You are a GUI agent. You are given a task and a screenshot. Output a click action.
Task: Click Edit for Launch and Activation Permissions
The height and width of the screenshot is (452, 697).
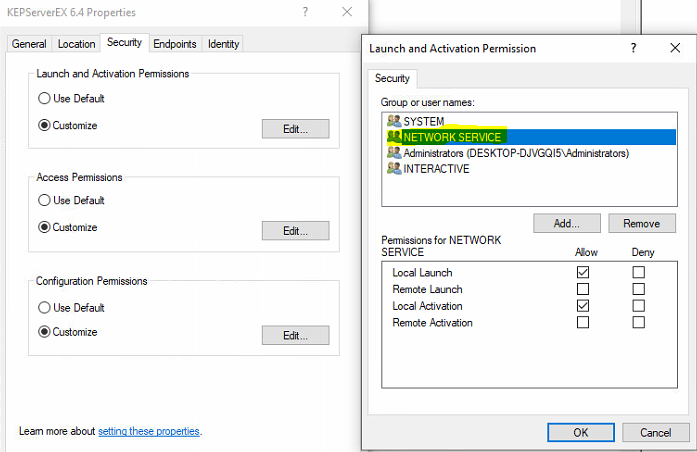coord(296,129)
